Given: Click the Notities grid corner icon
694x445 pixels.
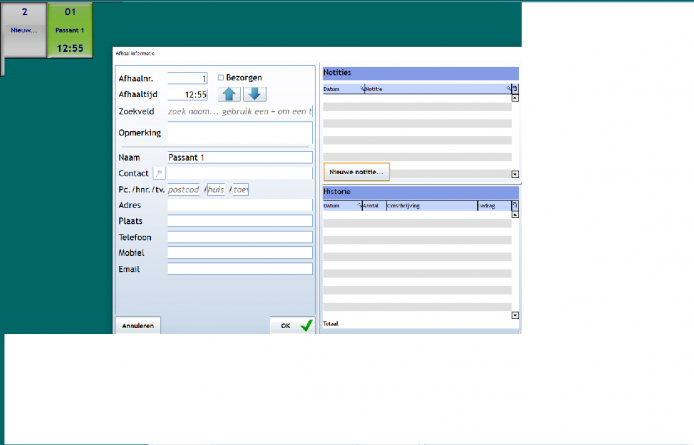Looking at the screenshot, I should [515, 89].
